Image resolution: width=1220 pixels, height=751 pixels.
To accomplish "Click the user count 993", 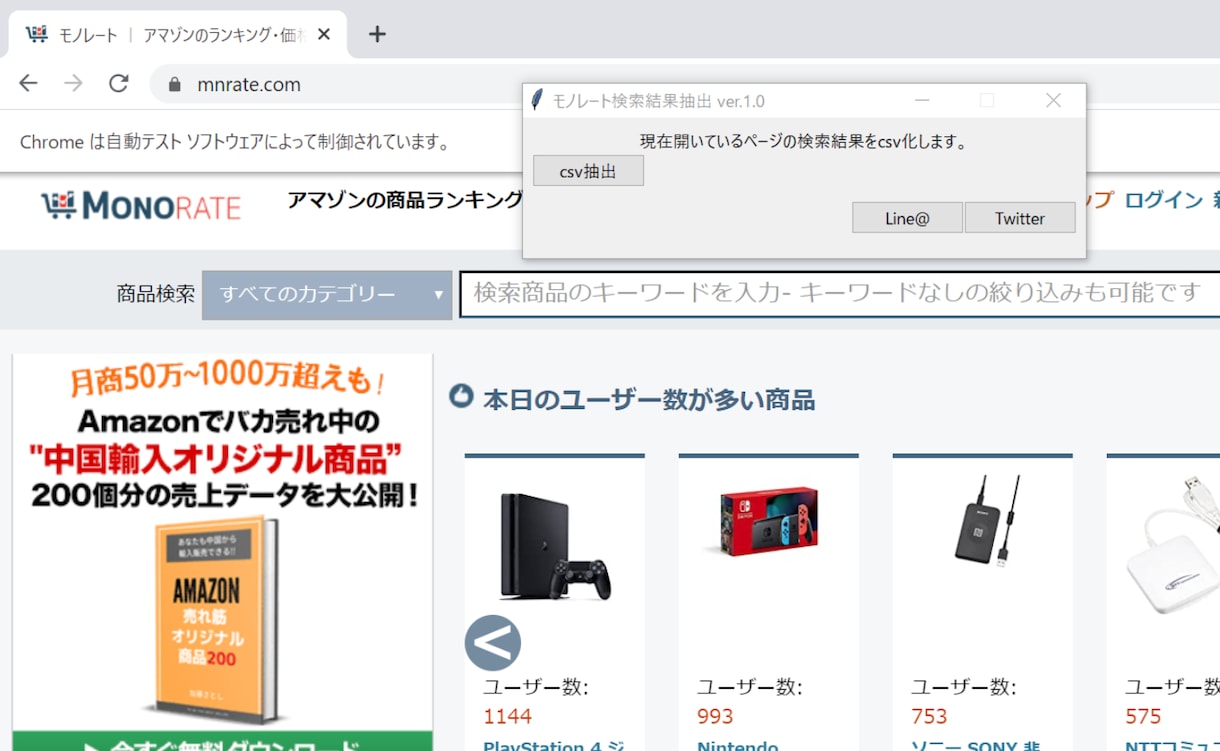I will tap(715, 716).
